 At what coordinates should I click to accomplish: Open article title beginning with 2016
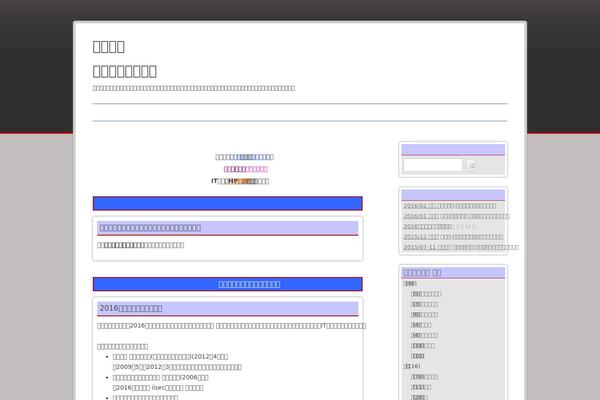coord(131,308)
